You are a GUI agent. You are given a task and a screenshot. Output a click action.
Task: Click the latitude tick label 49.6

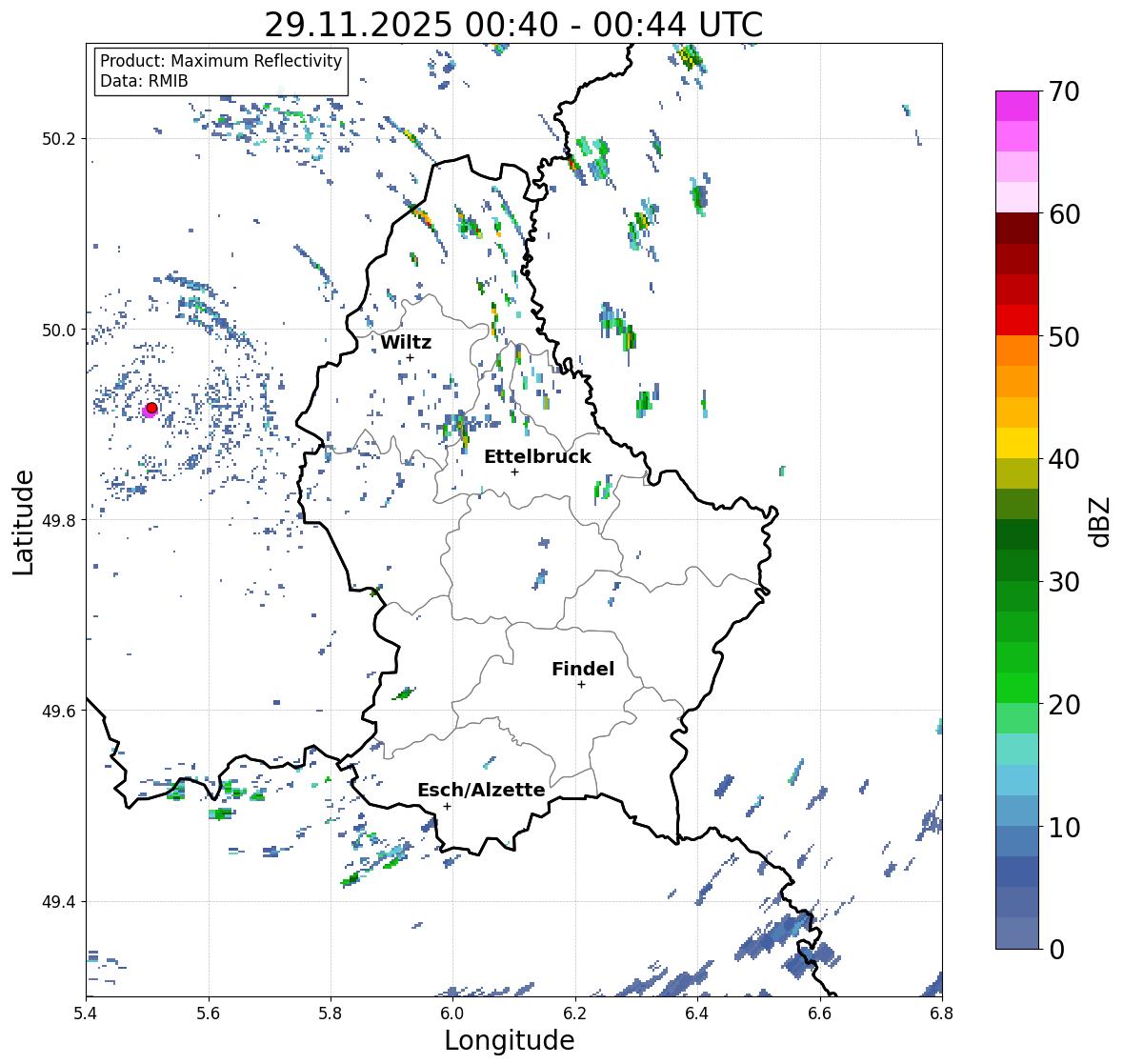58,711
